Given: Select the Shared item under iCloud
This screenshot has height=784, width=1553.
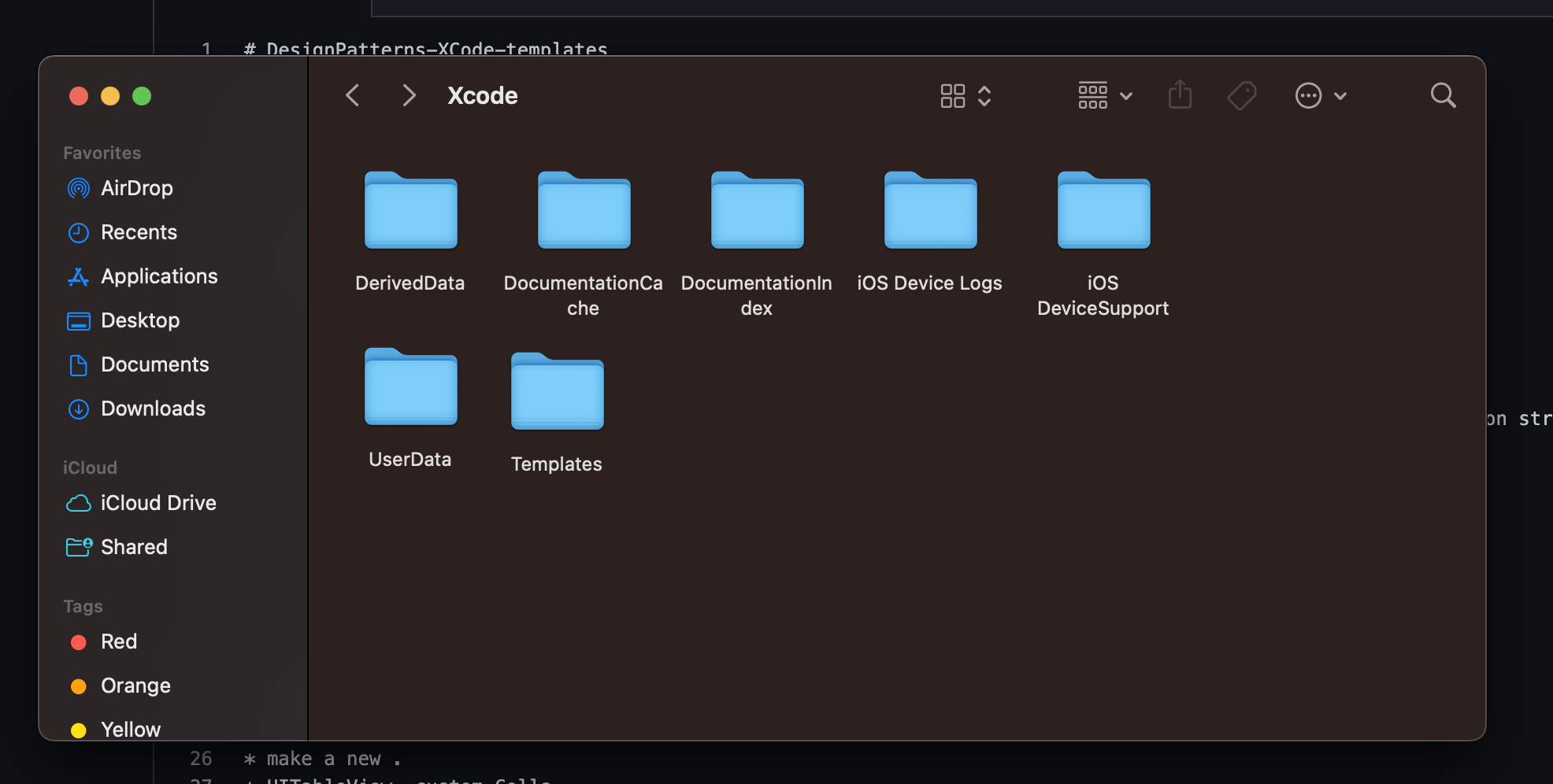Looking at the screenshot, I should (x=134, y=547).
